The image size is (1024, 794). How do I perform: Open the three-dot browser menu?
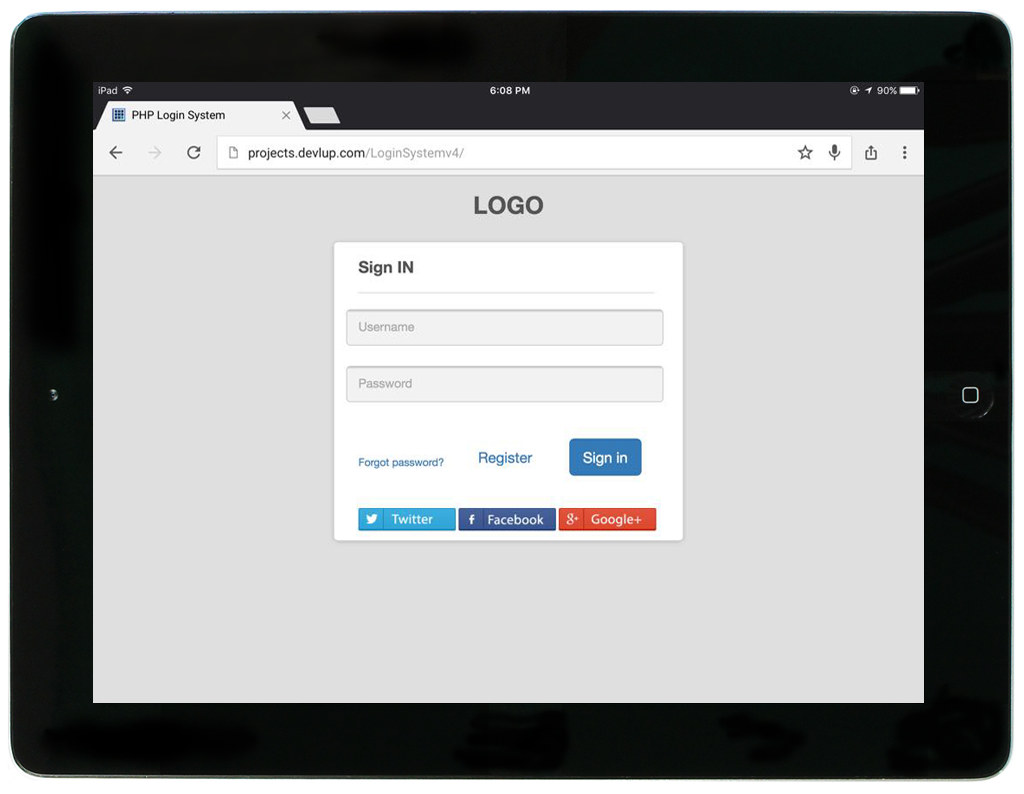(904, 153)
